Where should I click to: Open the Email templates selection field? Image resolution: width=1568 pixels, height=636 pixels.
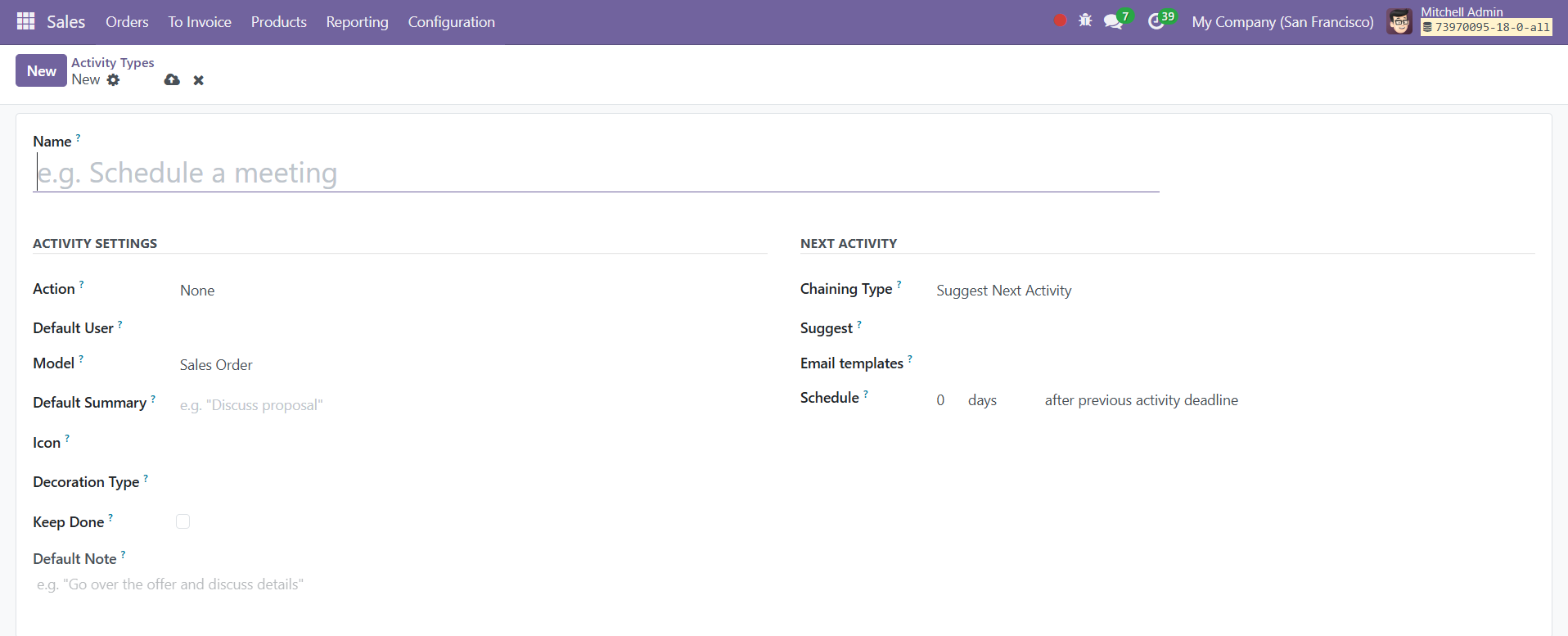[1234, 363]
